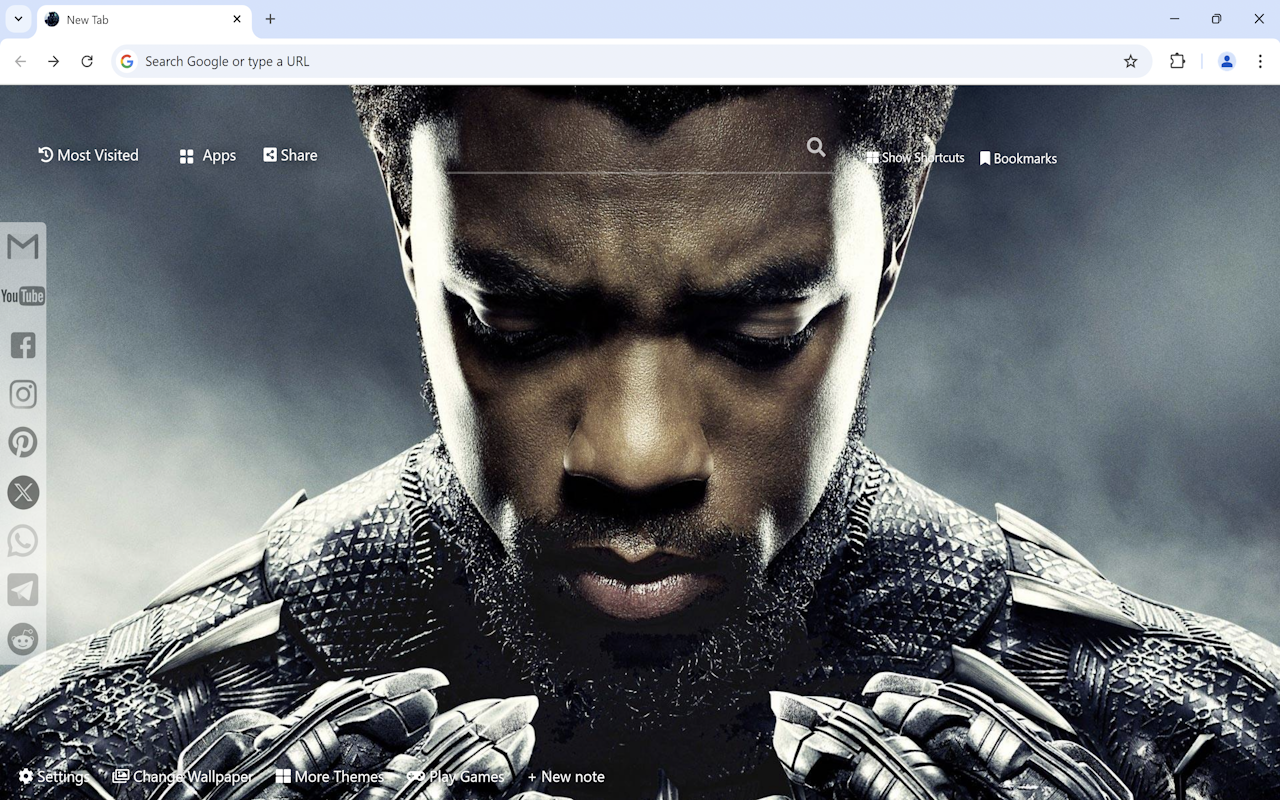This screenshot has width=1280, height=800.
Task: Close the New Tab tab
Action: point(237,19)
